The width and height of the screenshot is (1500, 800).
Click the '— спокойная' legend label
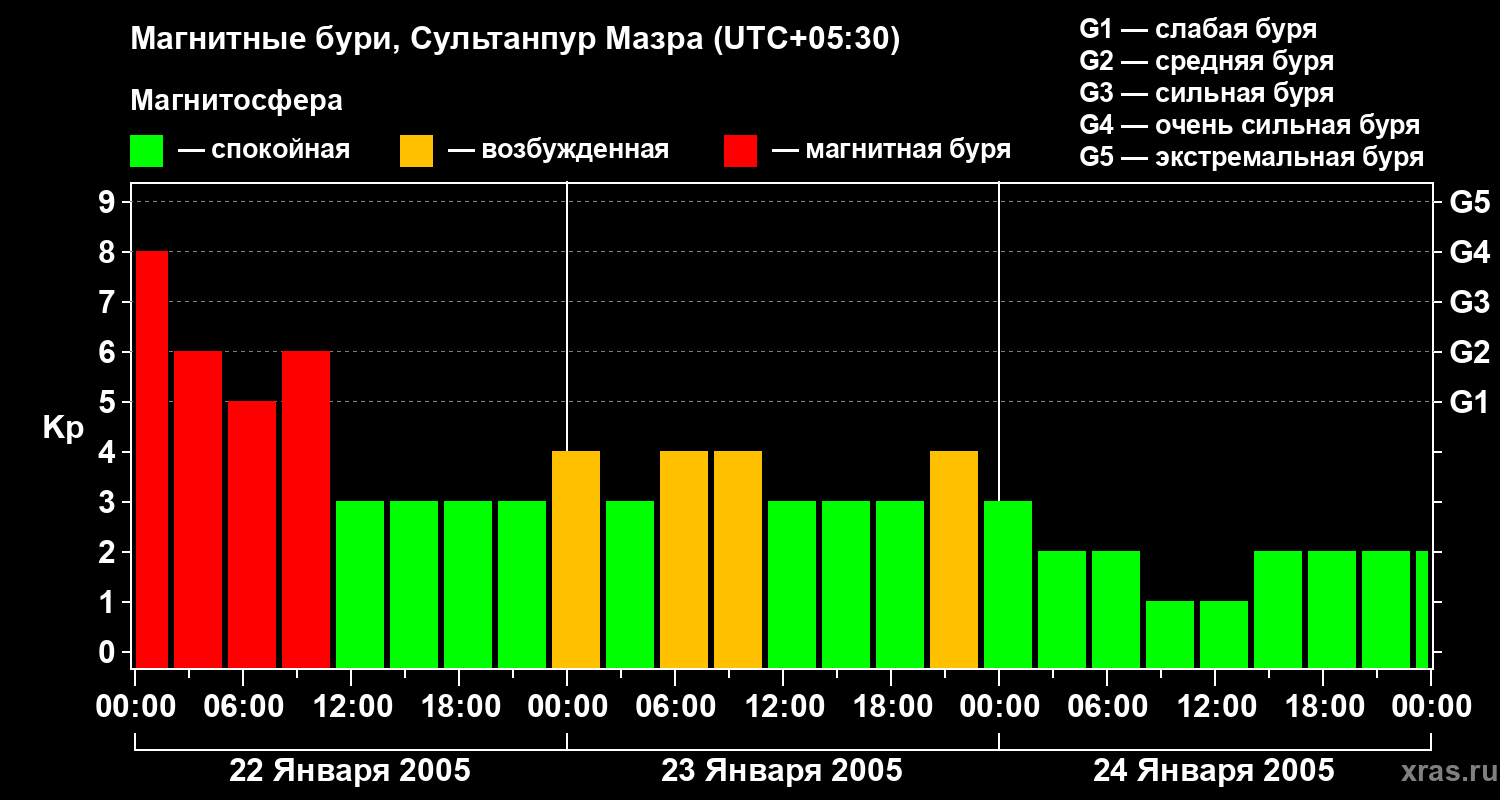click(x=264, y=151)
